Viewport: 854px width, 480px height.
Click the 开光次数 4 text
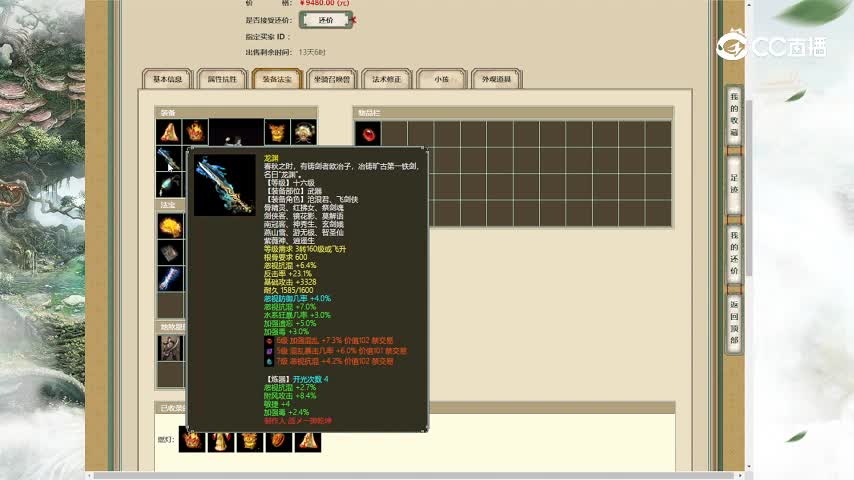pos(310,379)
